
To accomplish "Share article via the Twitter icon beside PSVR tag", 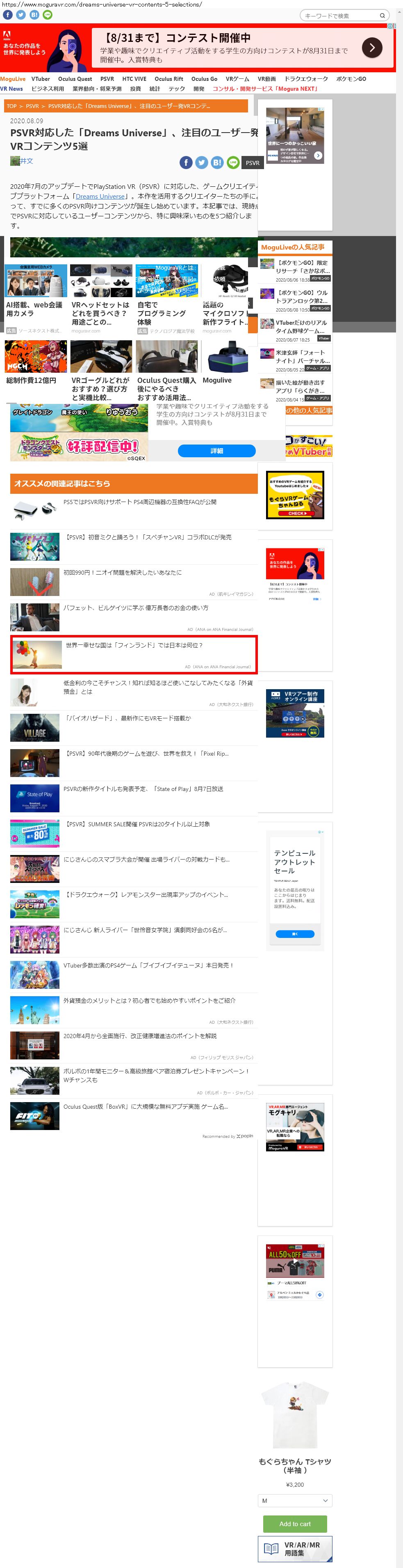I will pos(201,163).
